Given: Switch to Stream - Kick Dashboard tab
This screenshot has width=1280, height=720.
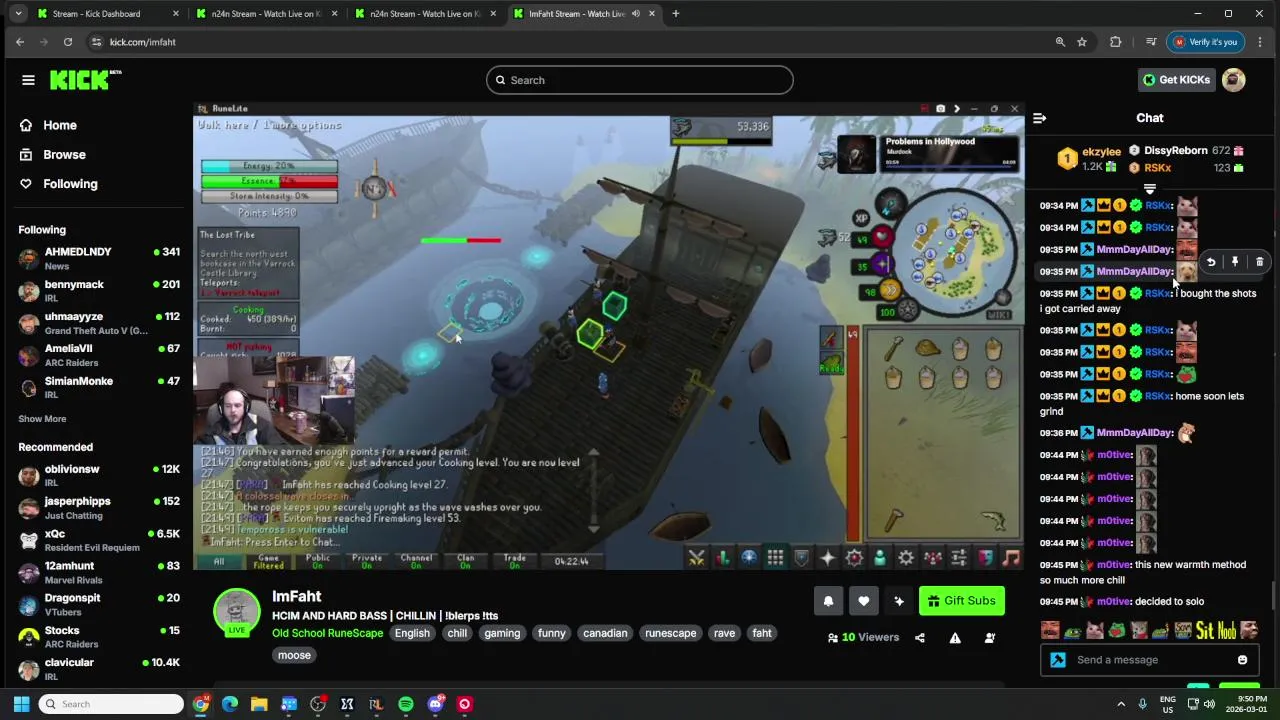Looking at the screenshot, I should tap(108, 14).
